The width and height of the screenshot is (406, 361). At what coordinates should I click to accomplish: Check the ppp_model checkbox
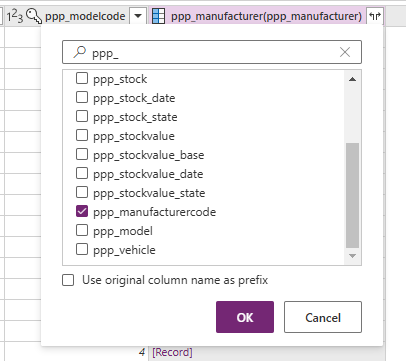click(x=82, y=230)
